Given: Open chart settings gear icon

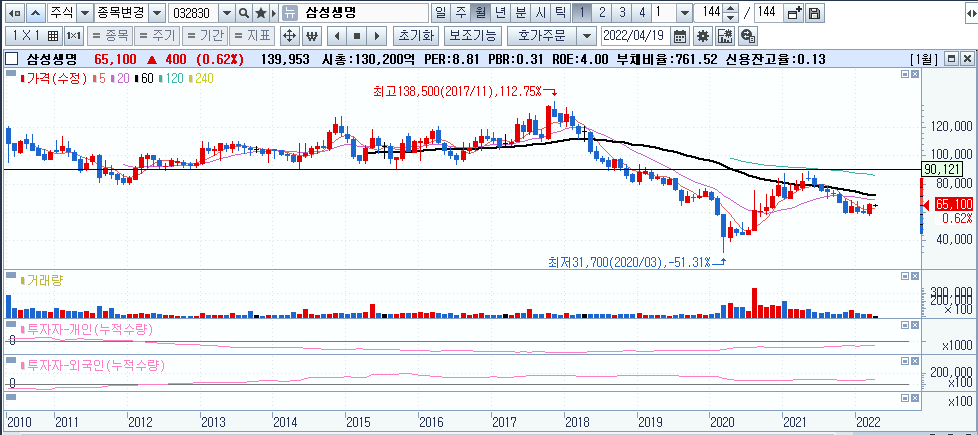Looking at the screenshot, I should 703,36.
